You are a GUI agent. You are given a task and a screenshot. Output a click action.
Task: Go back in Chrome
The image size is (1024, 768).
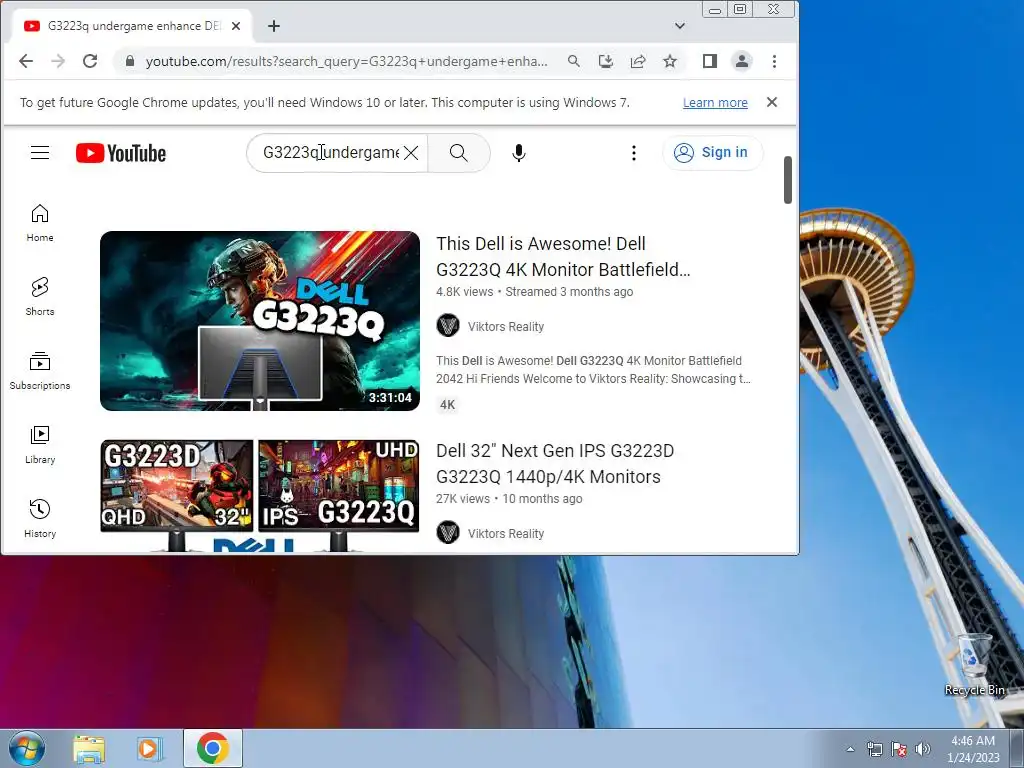point(25,61)
